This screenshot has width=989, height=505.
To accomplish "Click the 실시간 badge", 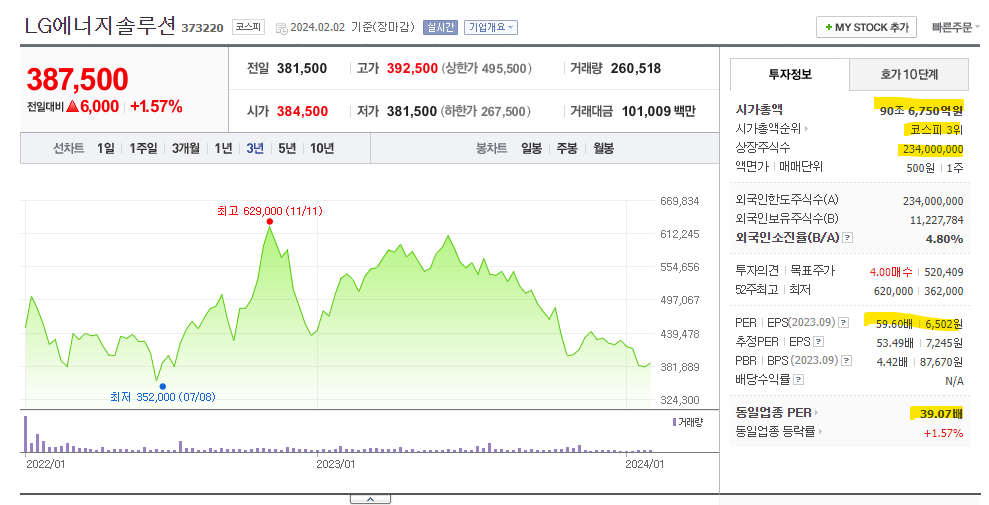I will 440,27.
